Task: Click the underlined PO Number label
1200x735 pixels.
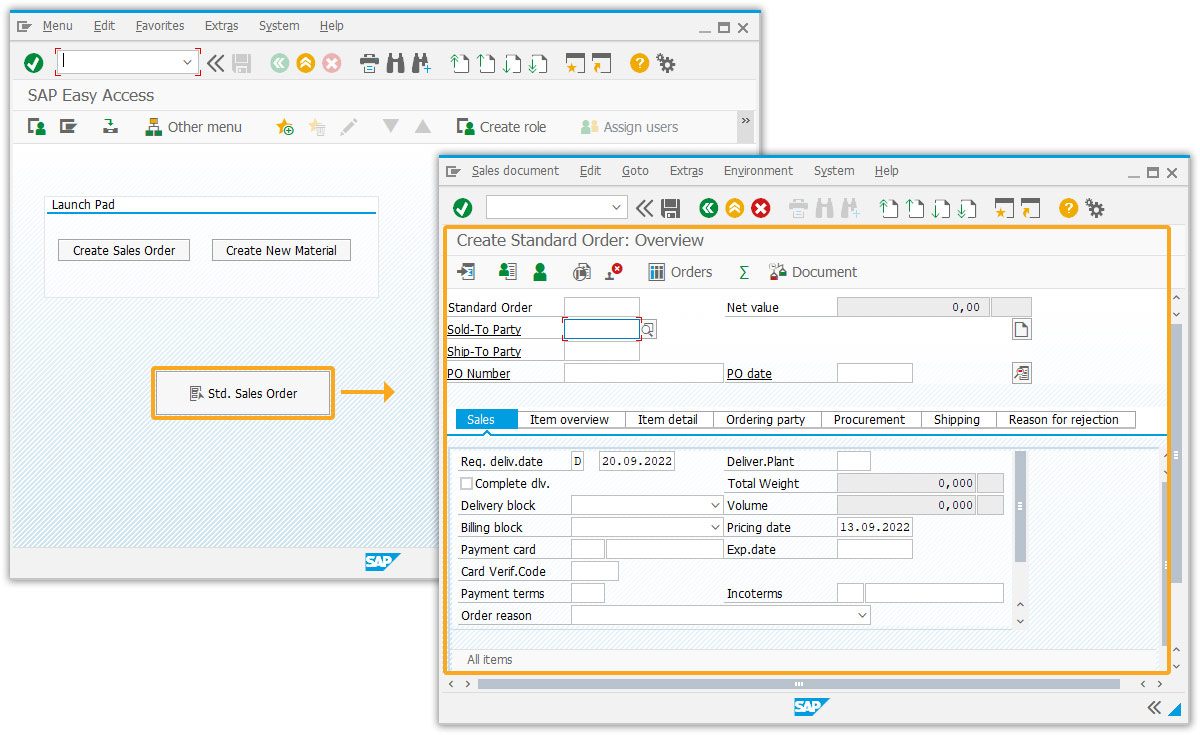Action: point(478,374)
